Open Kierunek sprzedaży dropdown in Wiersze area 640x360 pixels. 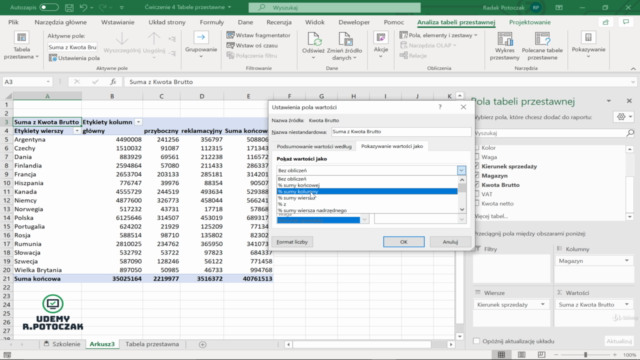[x=542, y=304]
